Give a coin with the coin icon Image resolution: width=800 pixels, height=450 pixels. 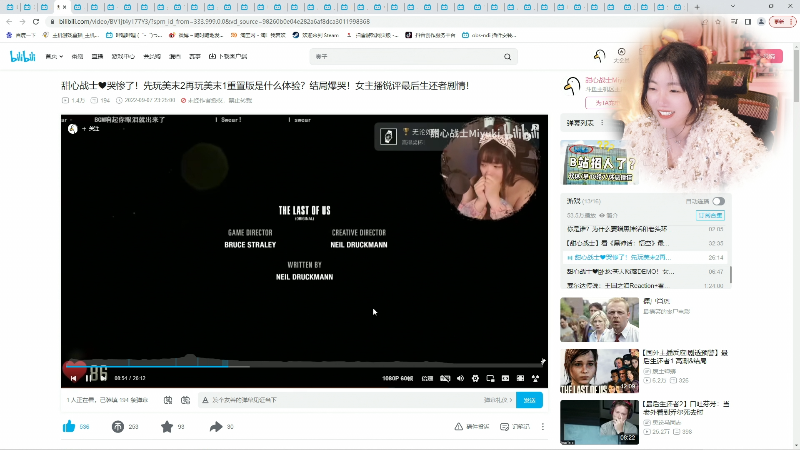[x=118, y=427]
